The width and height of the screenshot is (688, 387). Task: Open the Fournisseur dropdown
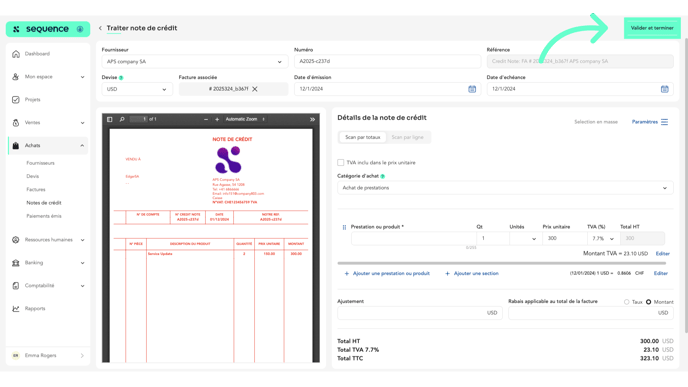point(195,62)
